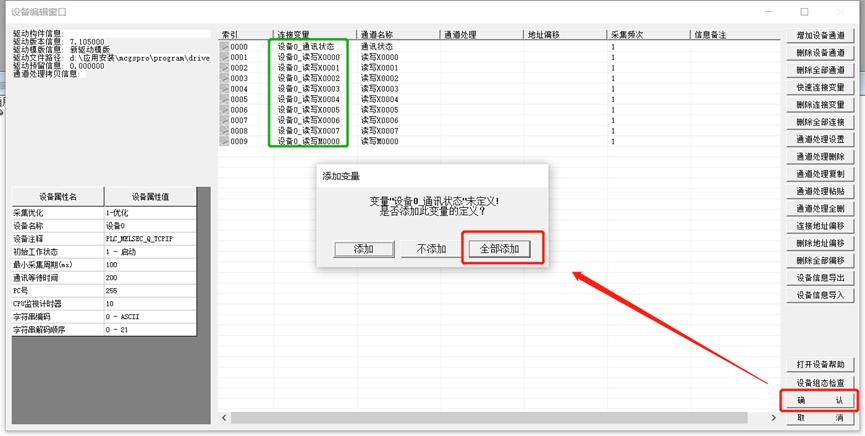The height and width of the screenshot is (436, 865).
Task: Click the horizontal scrollbar left arrow
Action: click(224, 418)
